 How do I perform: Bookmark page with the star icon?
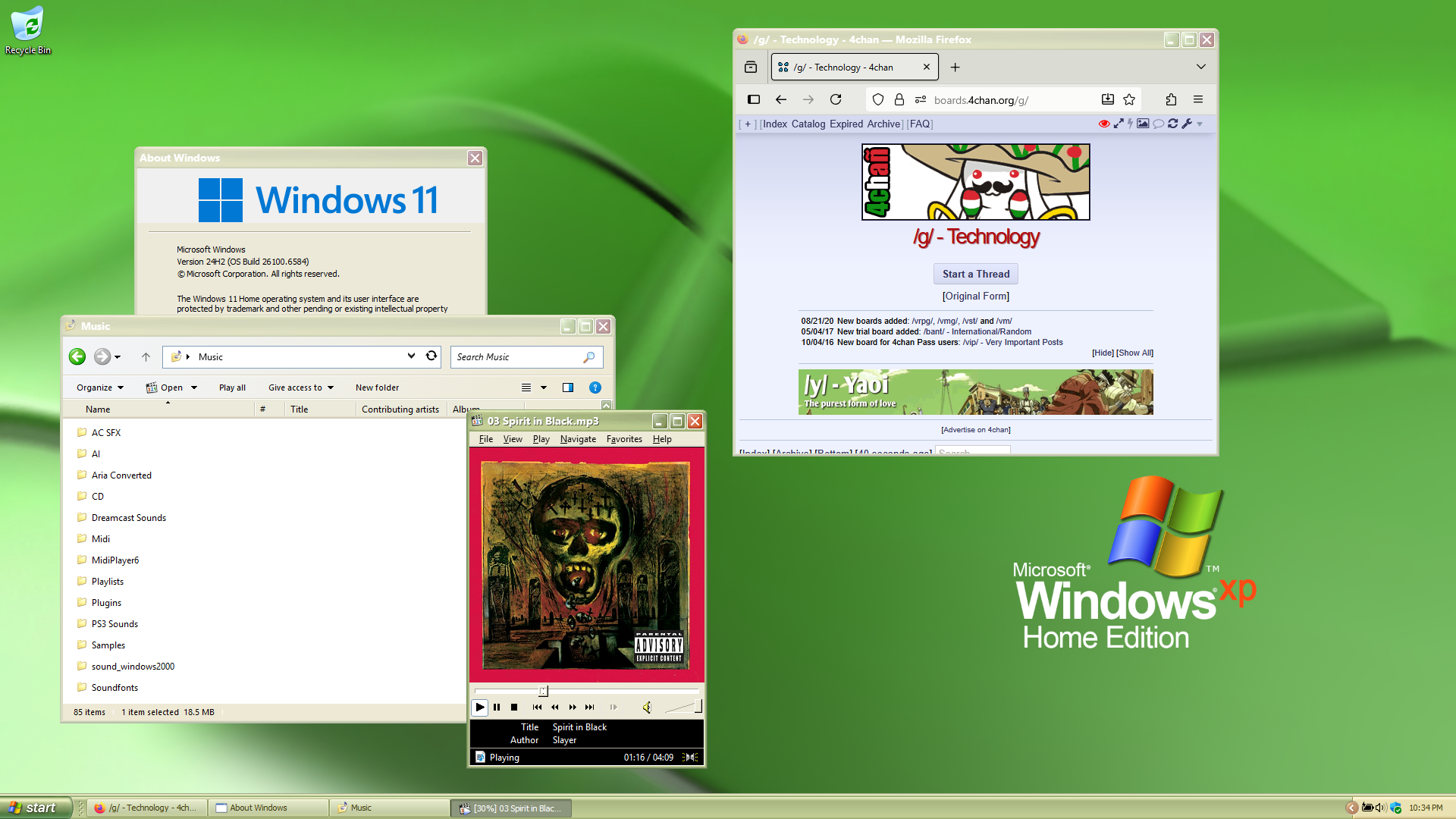tap(1129, 99)
